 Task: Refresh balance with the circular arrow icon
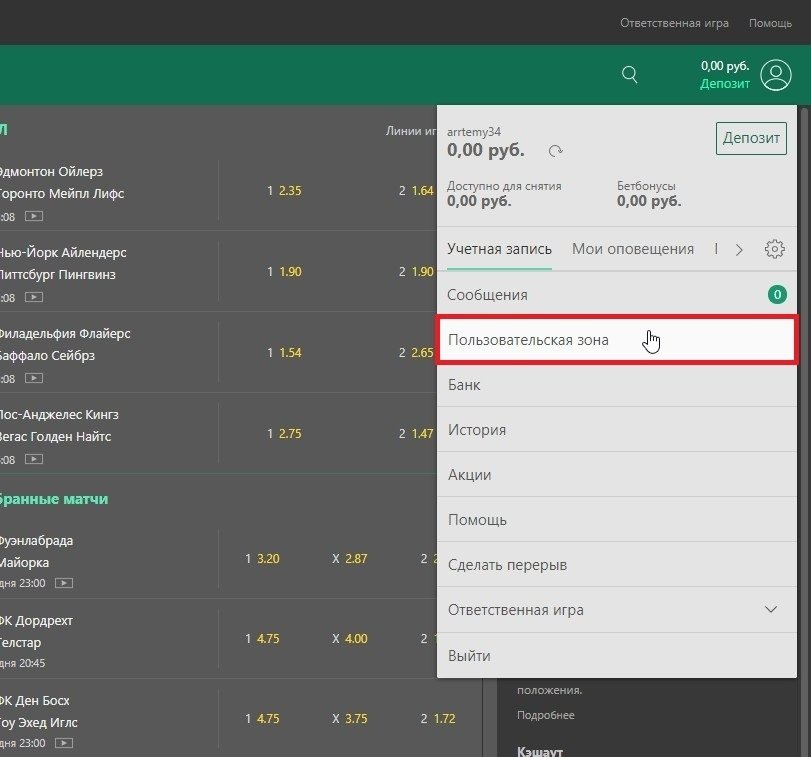[x=556, y=151]
